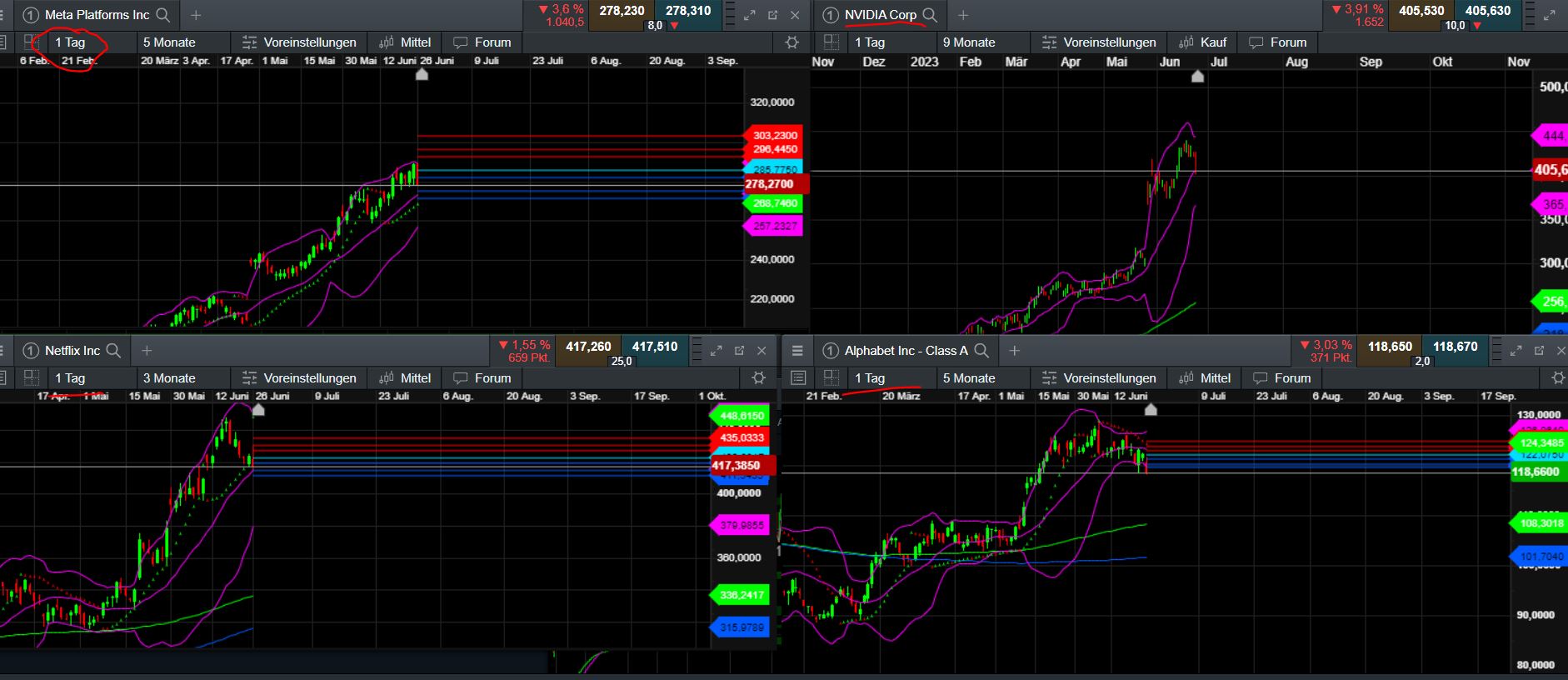Open Alphabet chart hamburger menu
The width and height of the screenshot is (1568, 680).
(797, 351)
